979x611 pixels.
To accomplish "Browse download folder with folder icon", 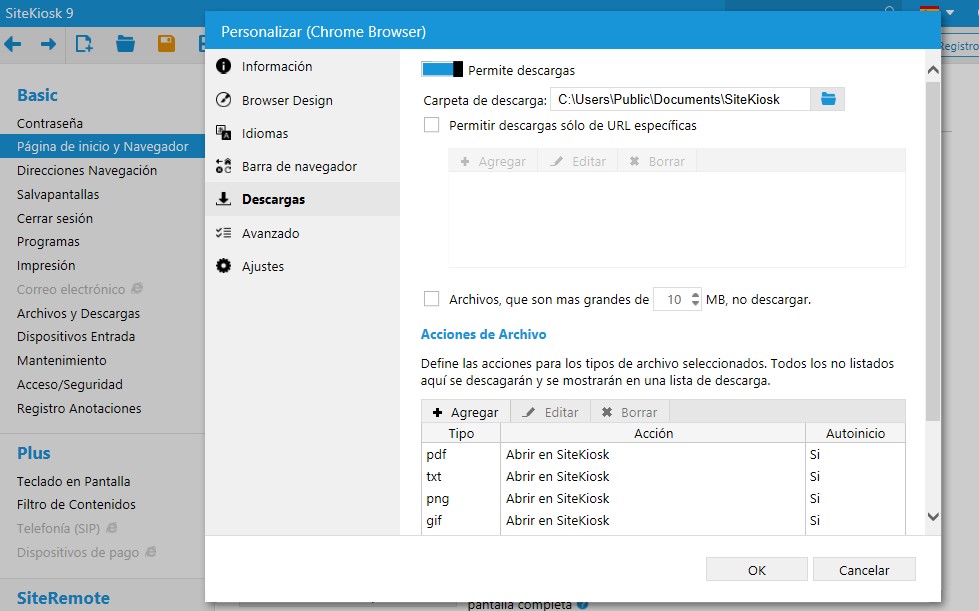I will [x=828, y=99].
